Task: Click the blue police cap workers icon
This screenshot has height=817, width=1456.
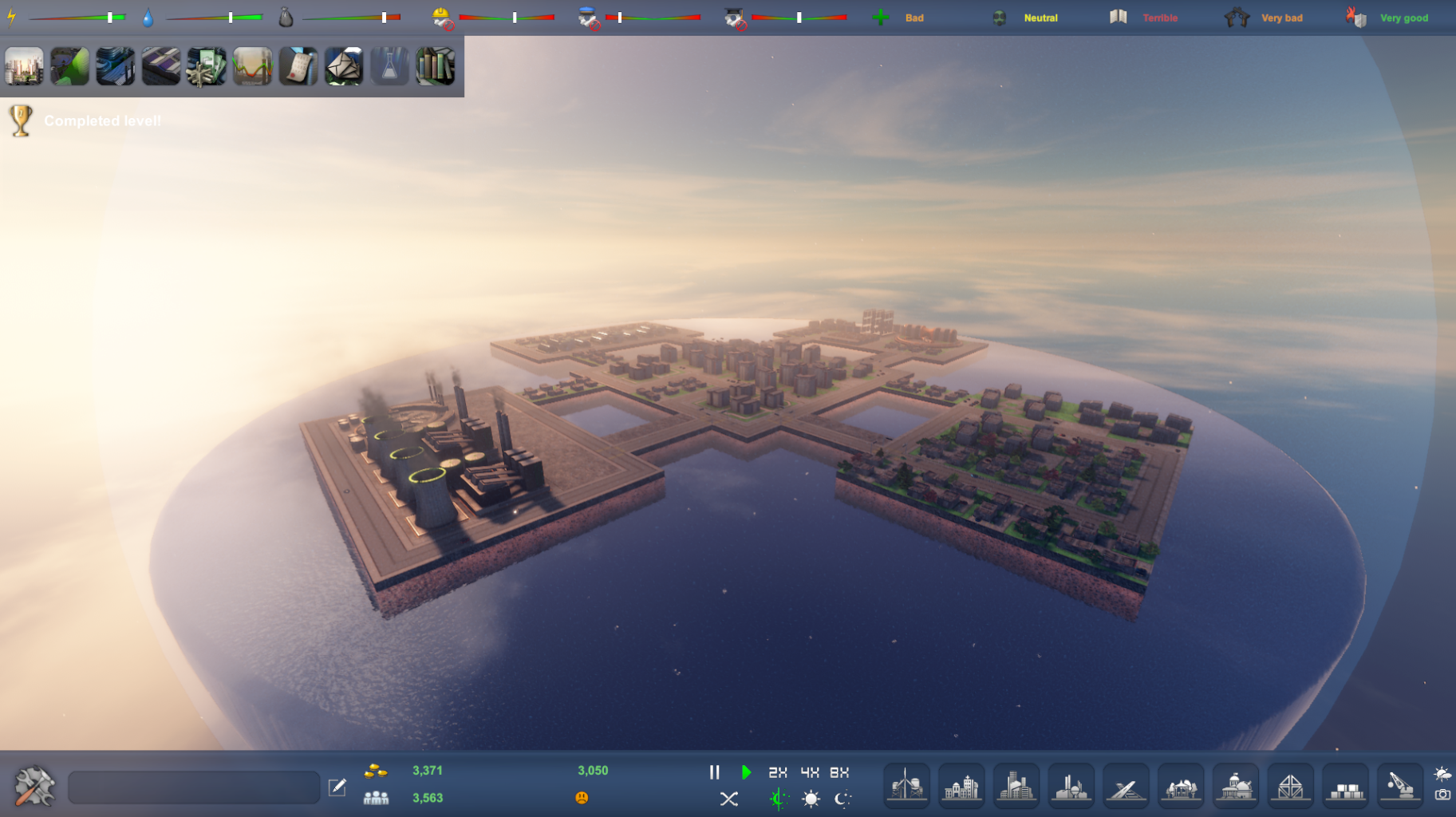Action: coord(589,18)
